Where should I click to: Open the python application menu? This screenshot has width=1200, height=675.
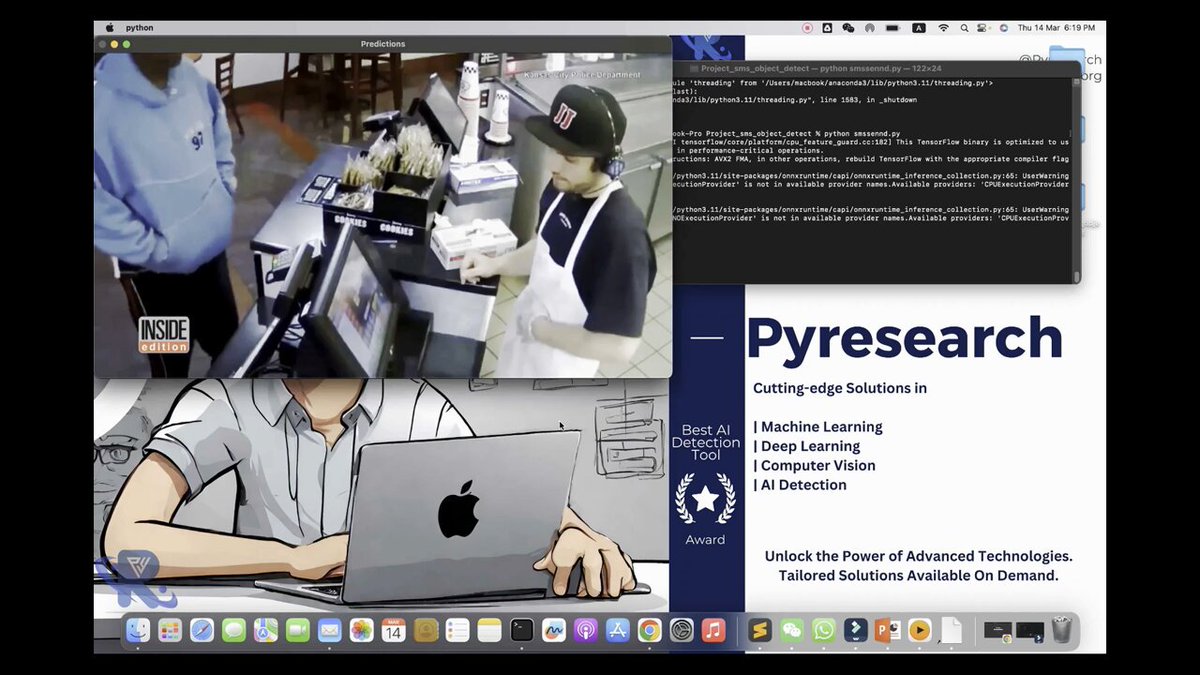click(x=140, y=28)
